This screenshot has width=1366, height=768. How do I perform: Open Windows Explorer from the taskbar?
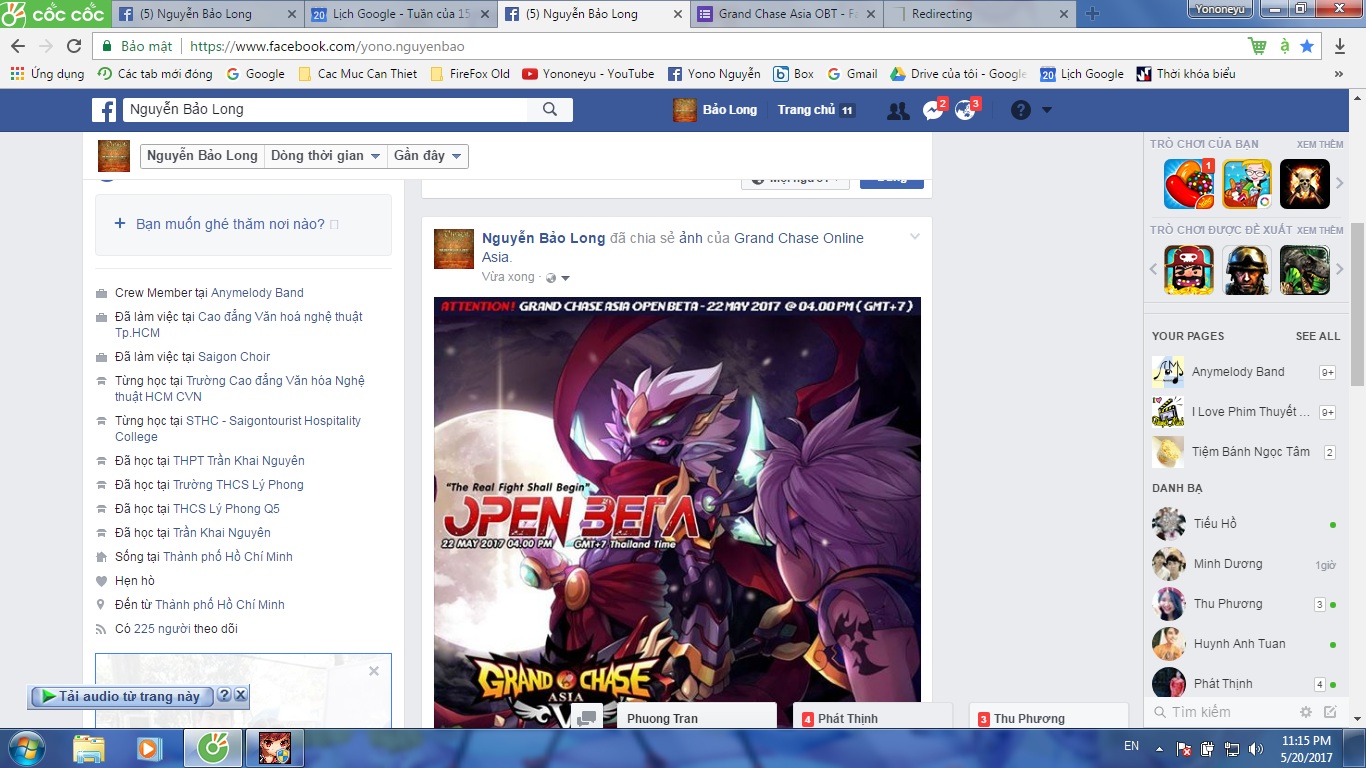[x=89, y=748]
